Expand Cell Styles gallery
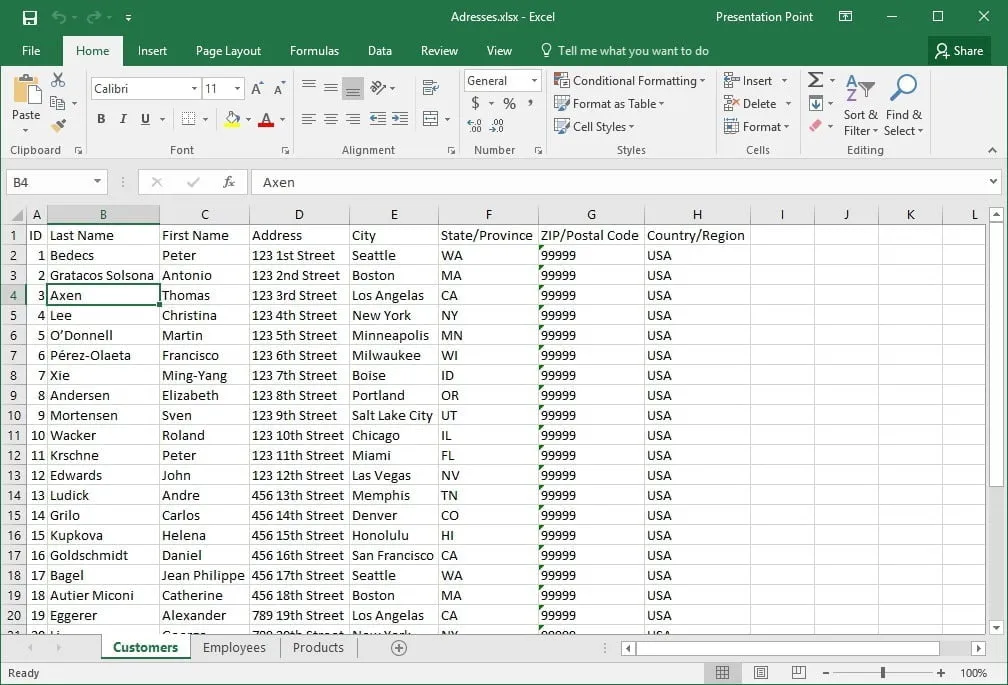The width and height of the screenshot is (1008, 685). [594, 127]
